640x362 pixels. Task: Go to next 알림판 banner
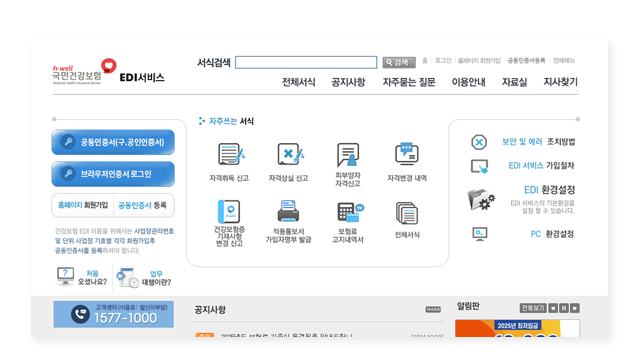click(575, 308)
